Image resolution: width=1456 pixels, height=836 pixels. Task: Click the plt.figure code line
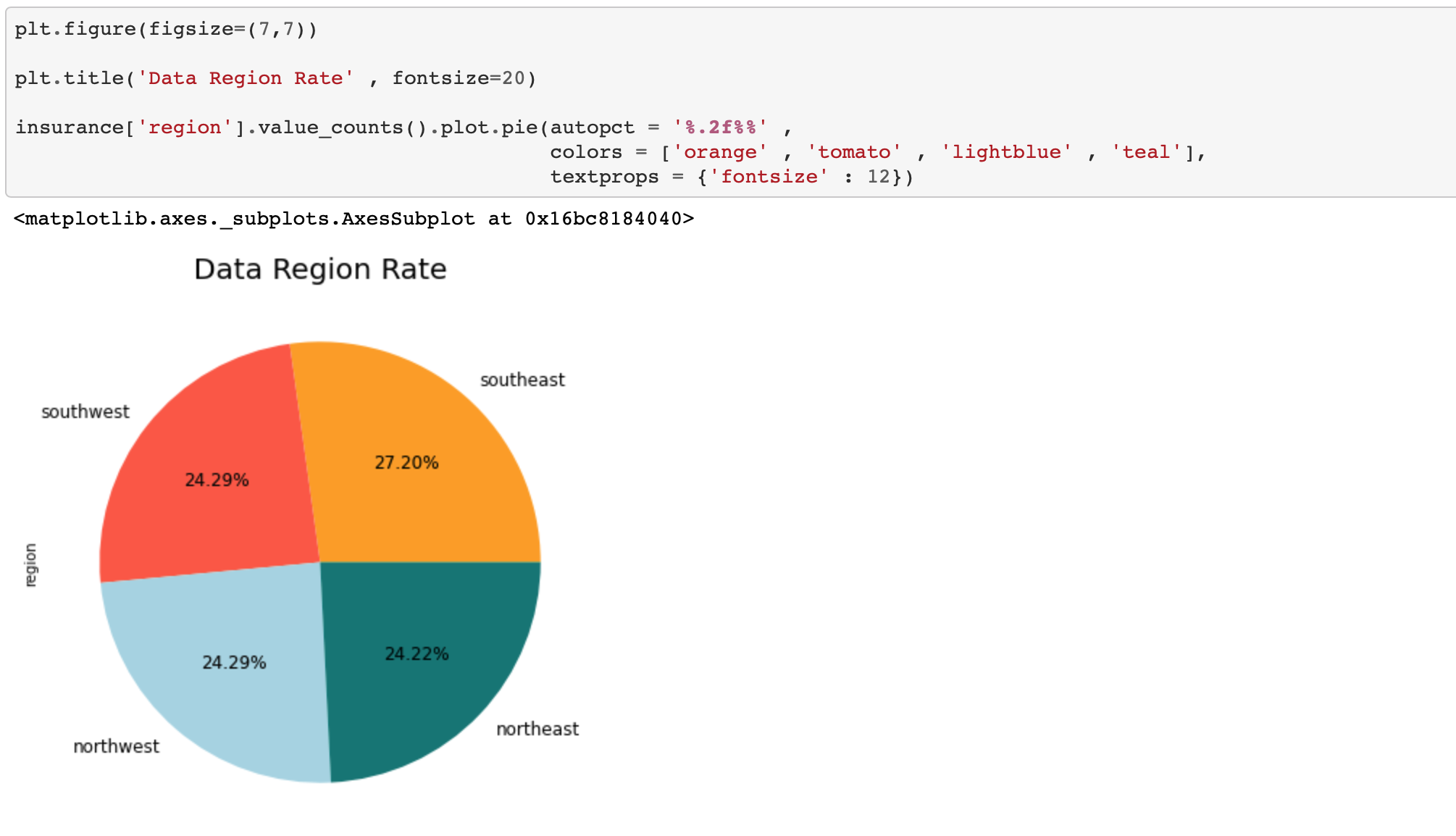click(x=166, y=30)
